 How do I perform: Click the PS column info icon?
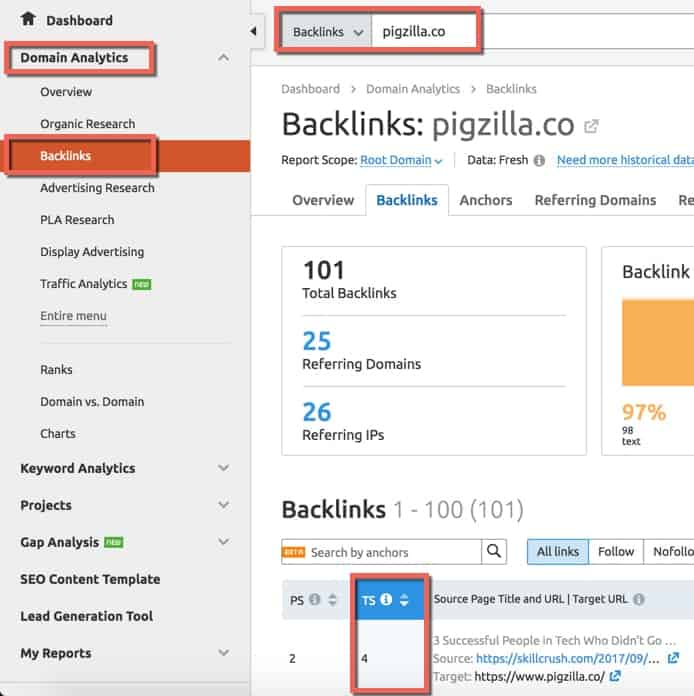point(314,600)
